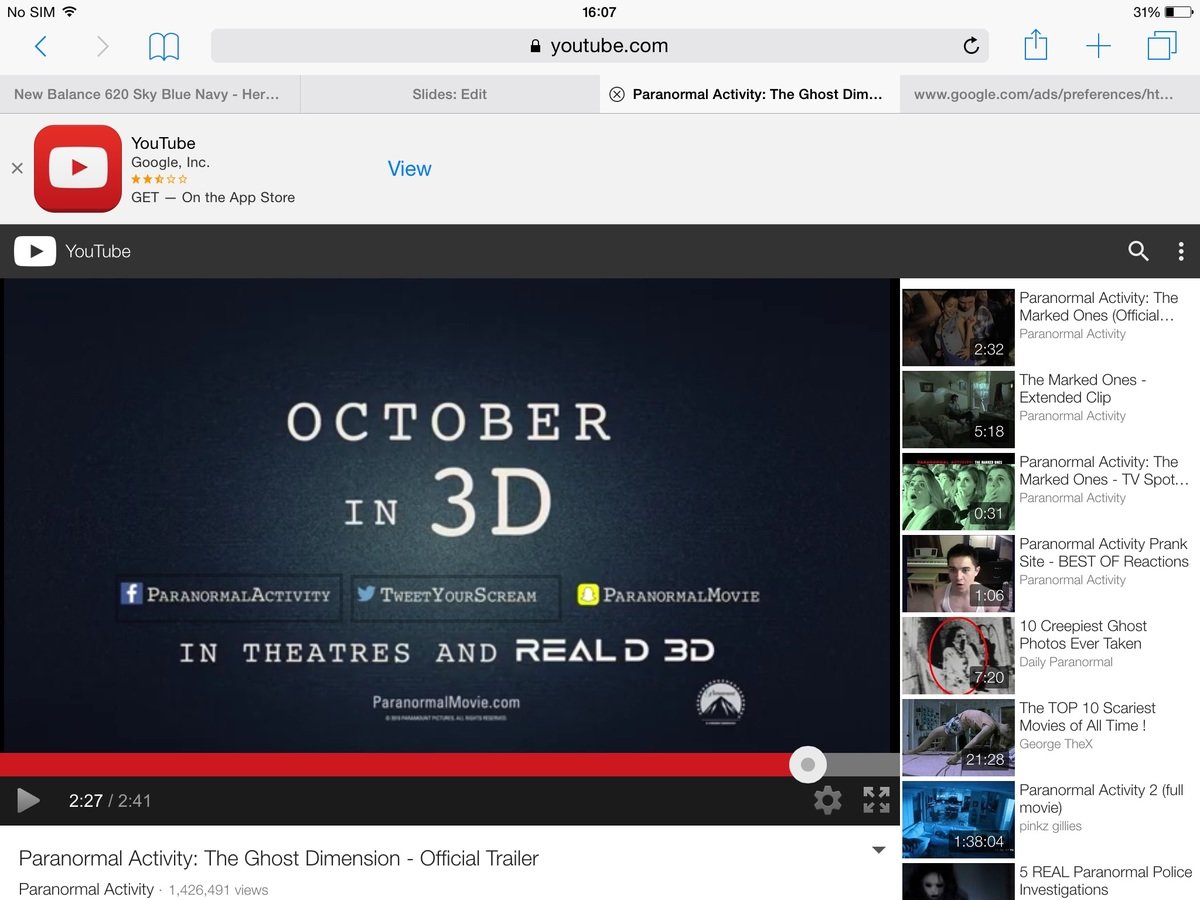The width and height of the screenshot is (1200, 900).
Task: Show all tabs overview icon
Action: pos(1162,46)
